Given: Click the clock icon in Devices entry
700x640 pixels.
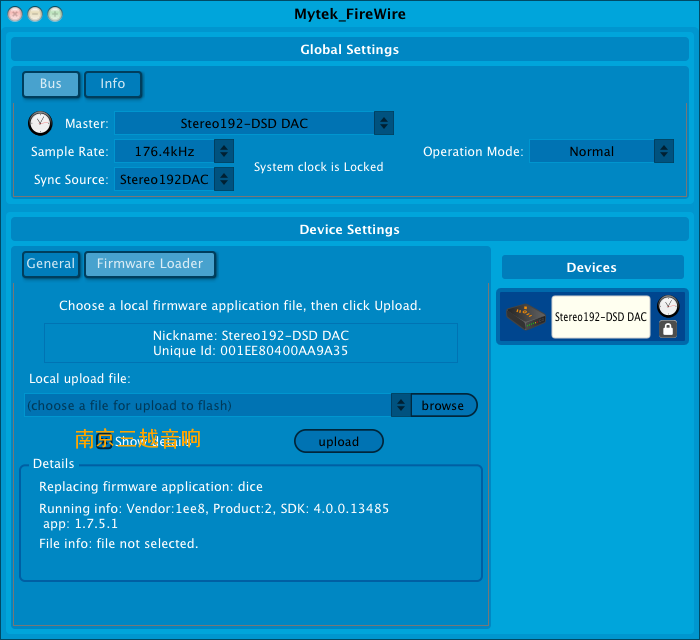Looking at the screenshot, I should [668, 306].
